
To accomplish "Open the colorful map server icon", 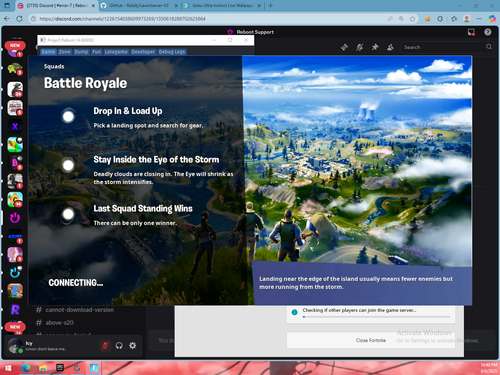I will [15, 145].
